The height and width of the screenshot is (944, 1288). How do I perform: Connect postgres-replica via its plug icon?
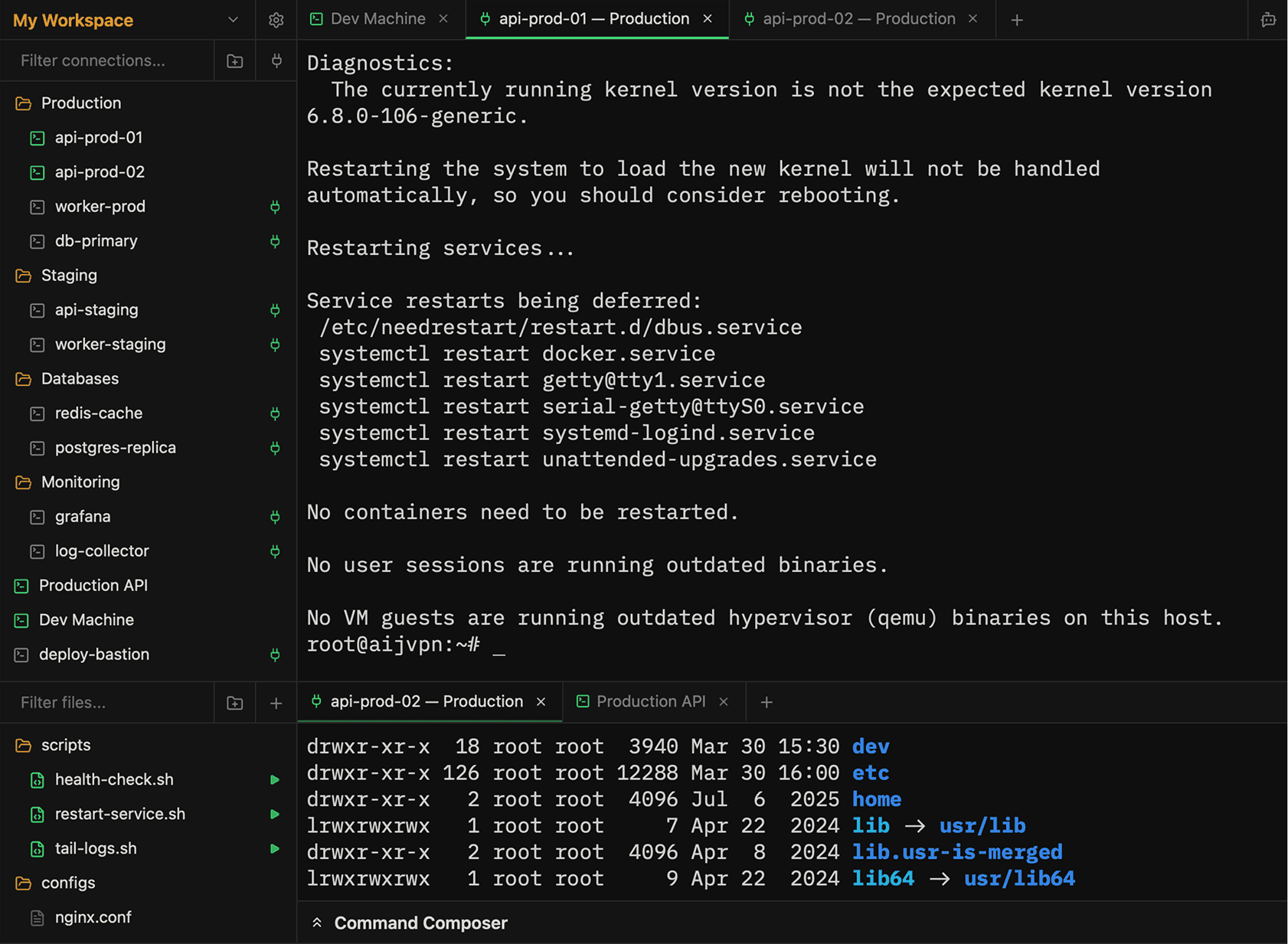pyautogui.click(x=275, y=448)
